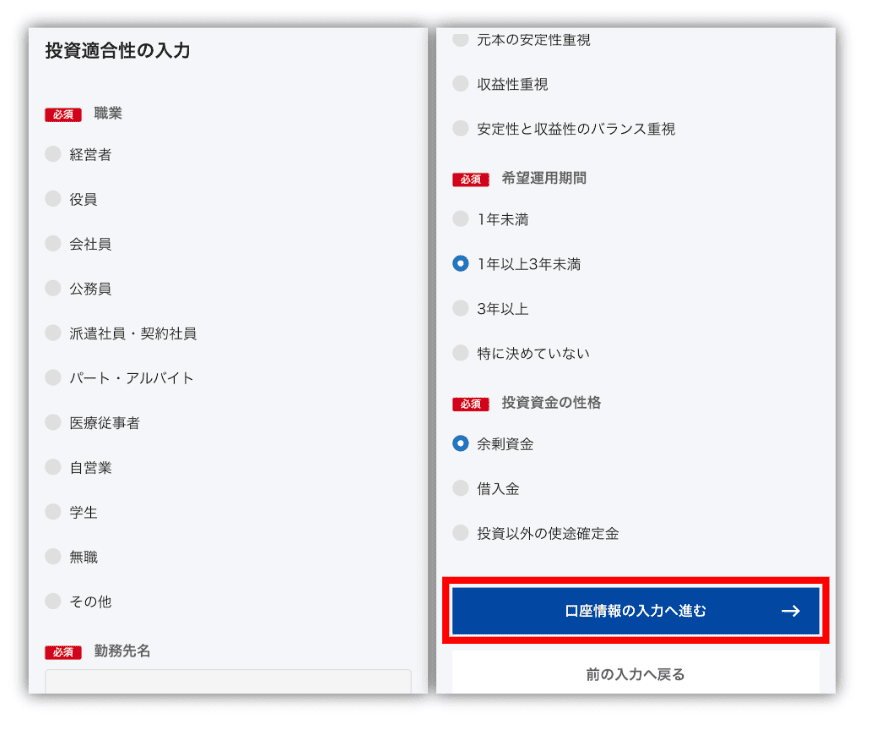
Task: Choose 役員 as occupation
Action: point(53,199)
